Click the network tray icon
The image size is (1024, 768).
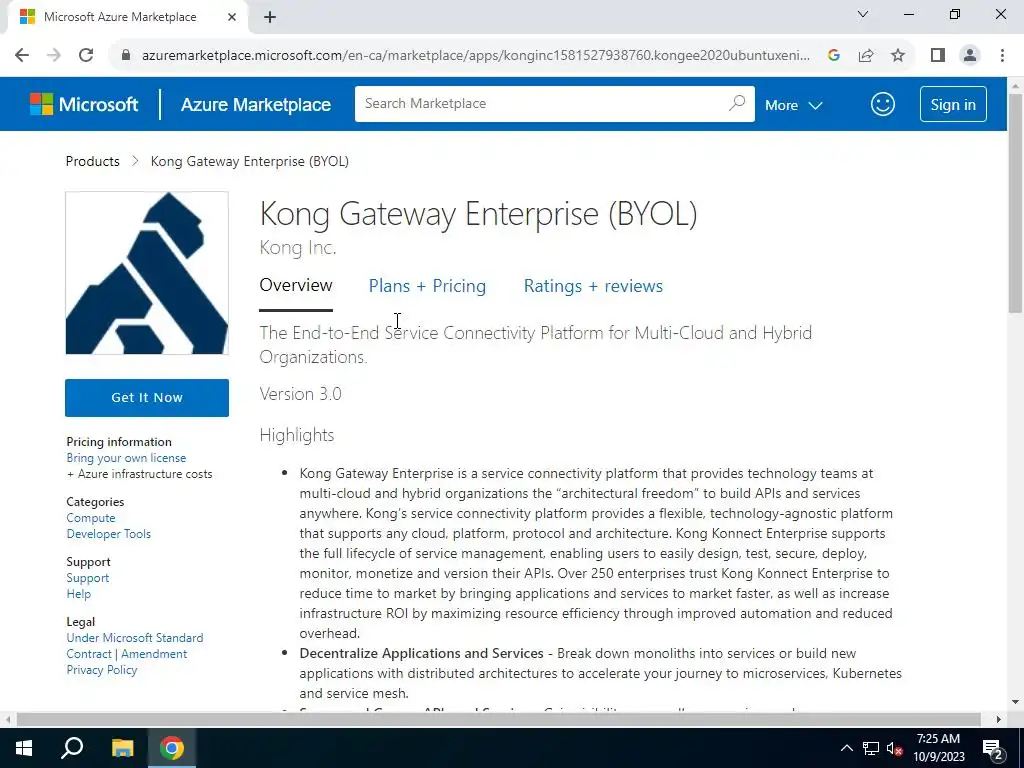pos(871,748)
